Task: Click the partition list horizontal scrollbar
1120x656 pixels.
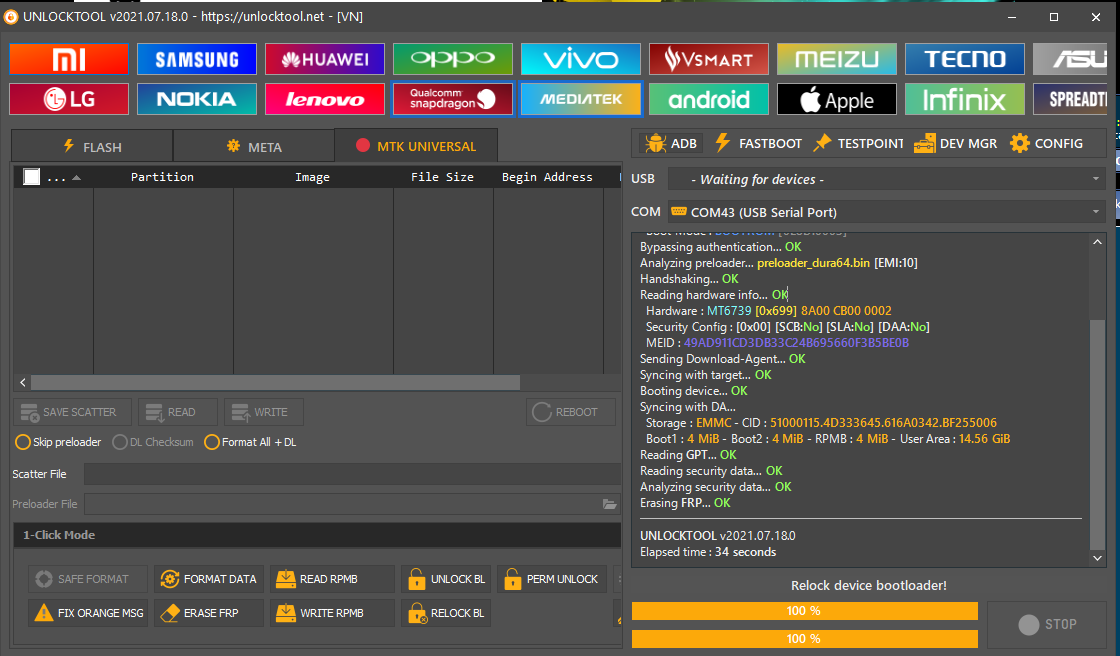Action: coord(275,382)
